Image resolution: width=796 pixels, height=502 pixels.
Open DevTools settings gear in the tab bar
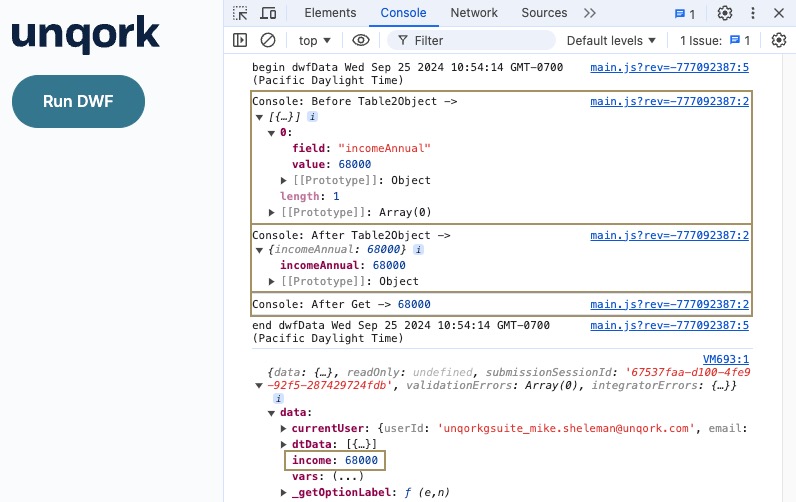pyautogui.click(x=724, y=13)
